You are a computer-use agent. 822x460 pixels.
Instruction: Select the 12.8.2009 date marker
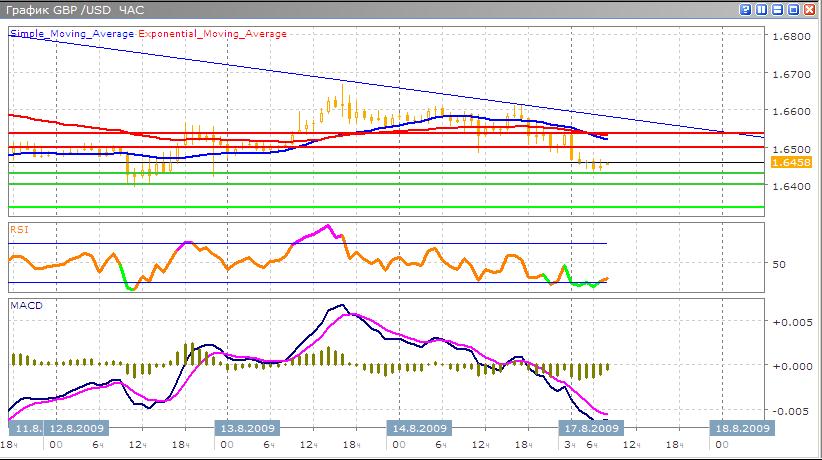pyautogui.click(x=79, y=428)
